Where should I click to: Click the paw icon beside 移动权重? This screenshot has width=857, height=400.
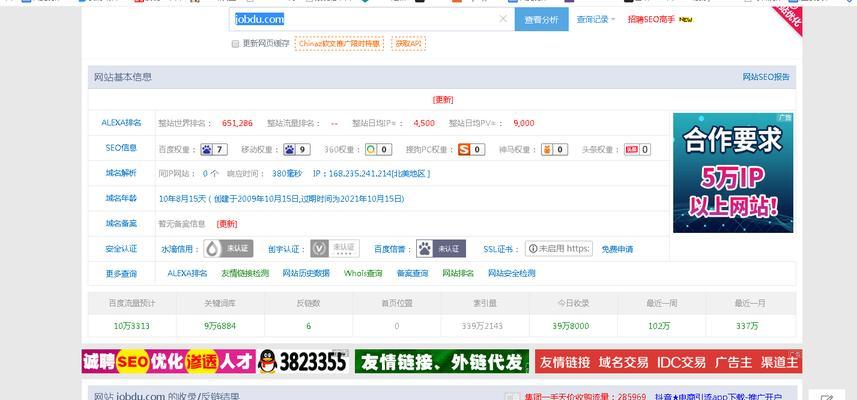pos(290,149)
